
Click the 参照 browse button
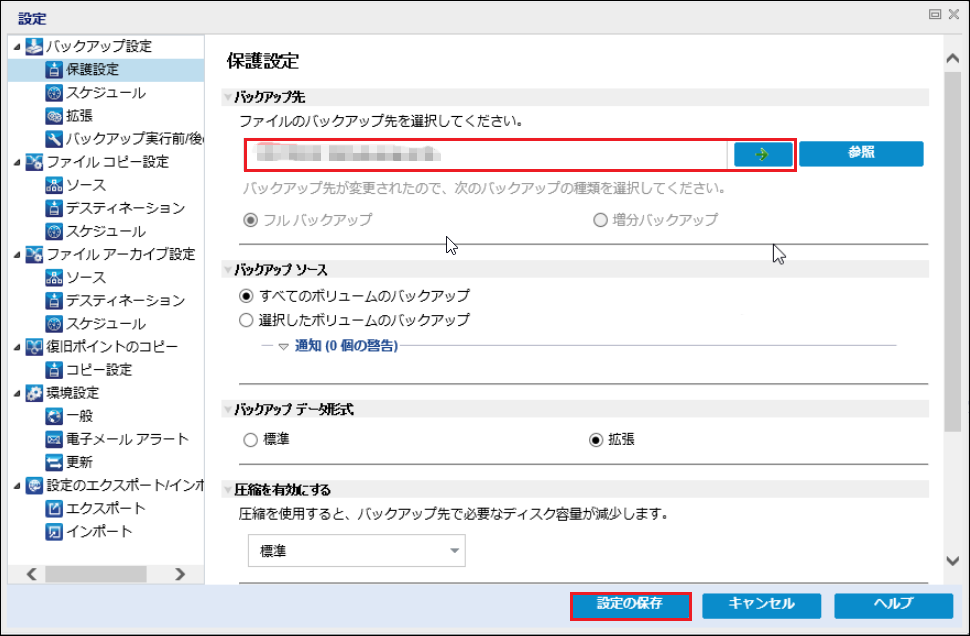pos(861,153)
